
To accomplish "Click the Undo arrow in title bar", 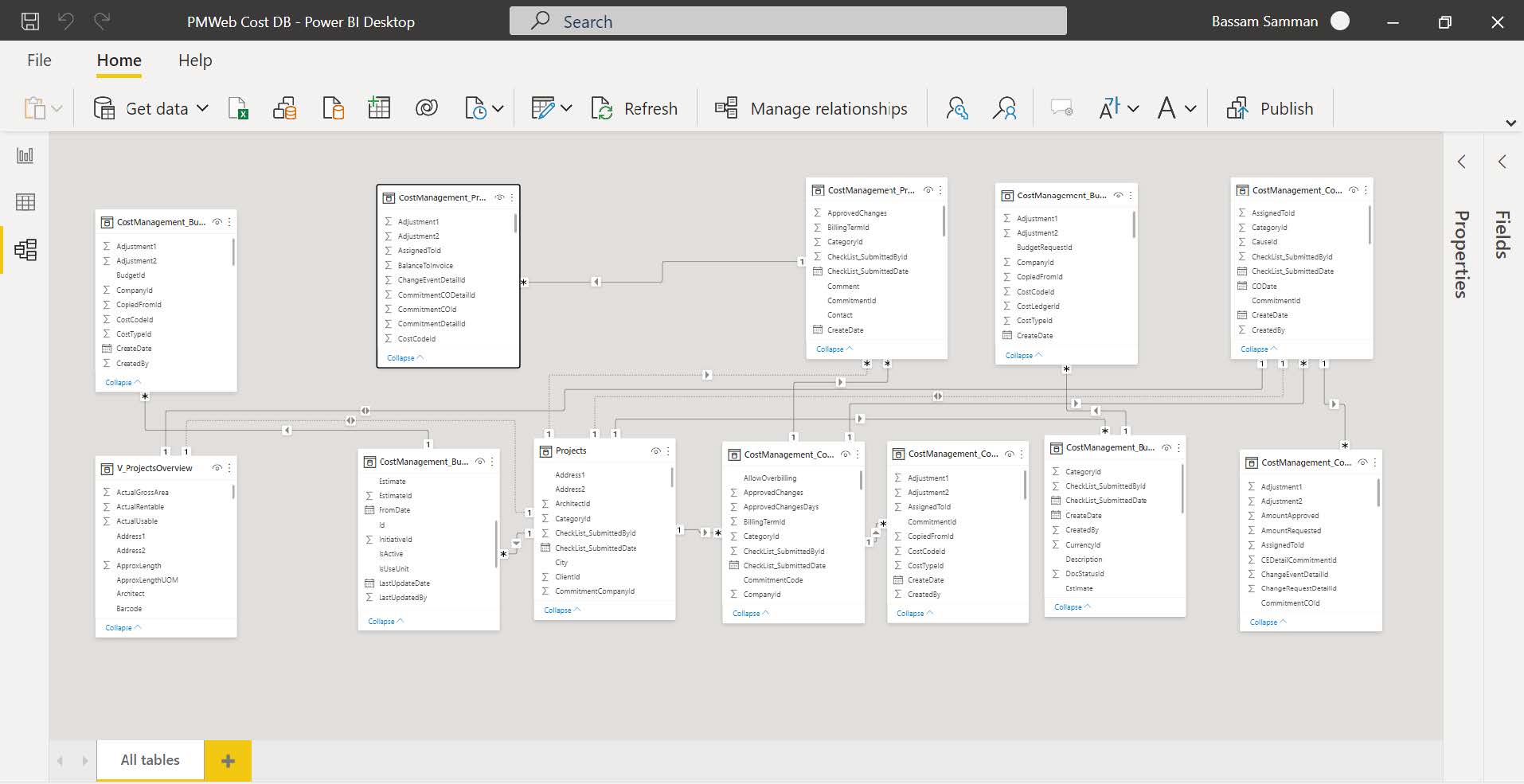I will pyautogui.click(x=66, y=21).
